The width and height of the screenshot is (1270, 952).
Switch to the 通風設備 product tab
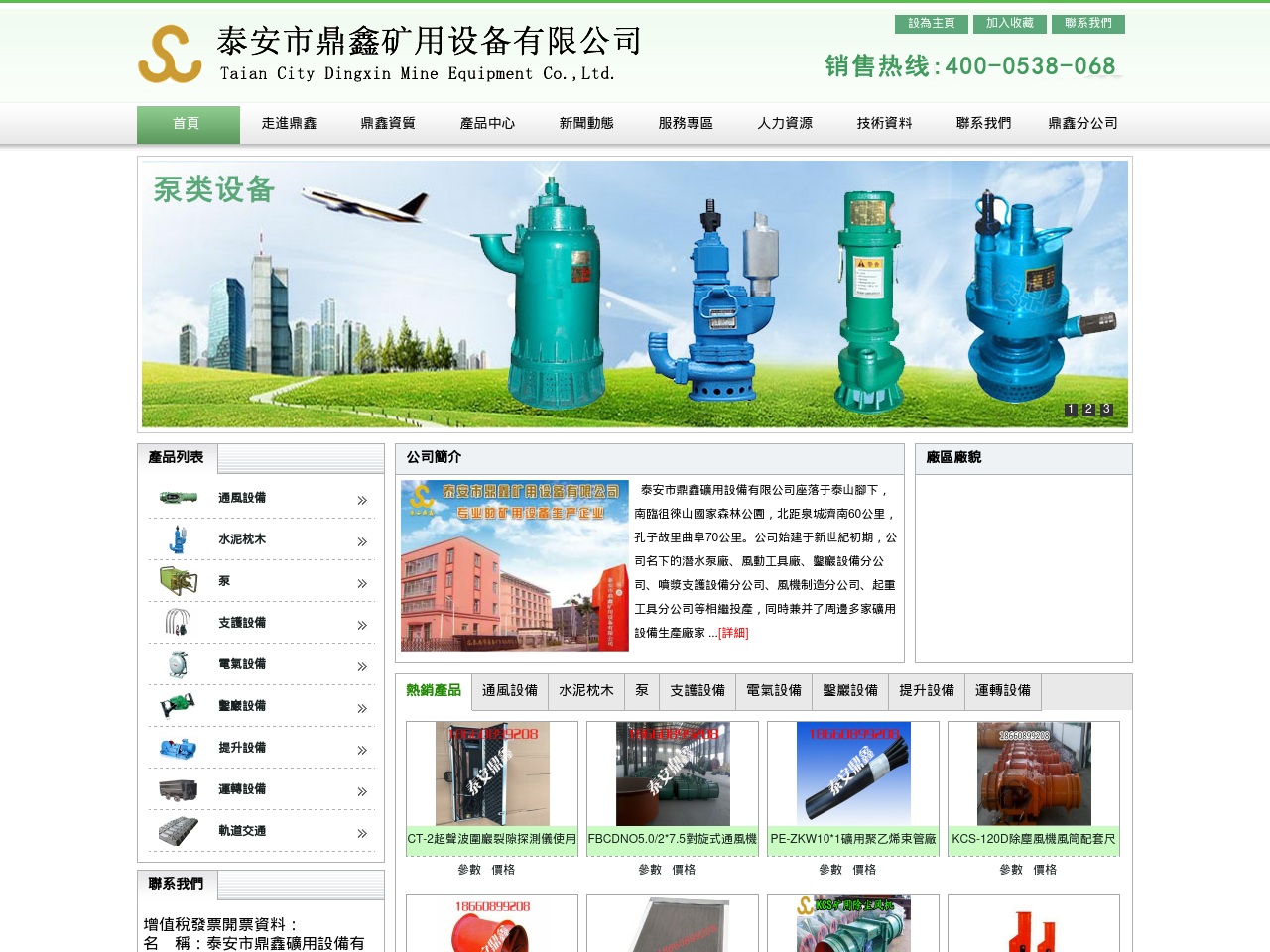[510, 691]
